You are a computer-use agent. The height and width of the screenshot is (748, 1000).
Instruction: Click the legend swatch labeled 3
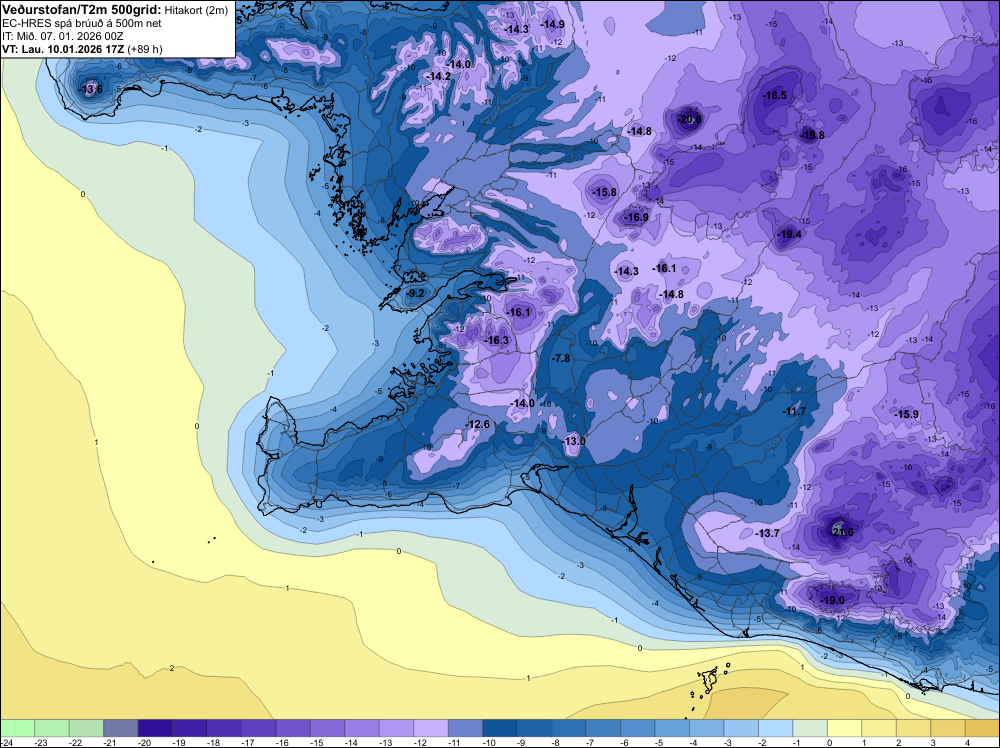pyautogui.click(x=947, y=728)
